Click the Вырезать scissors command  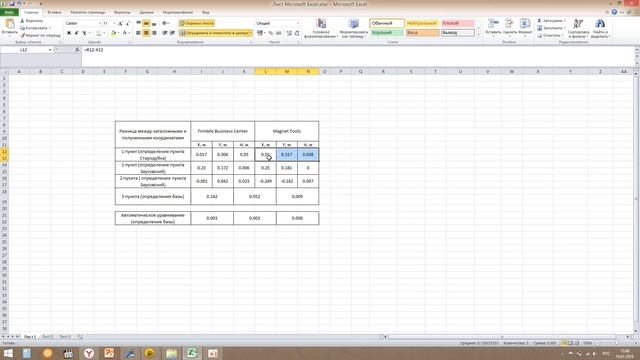(x=31, y=20)
